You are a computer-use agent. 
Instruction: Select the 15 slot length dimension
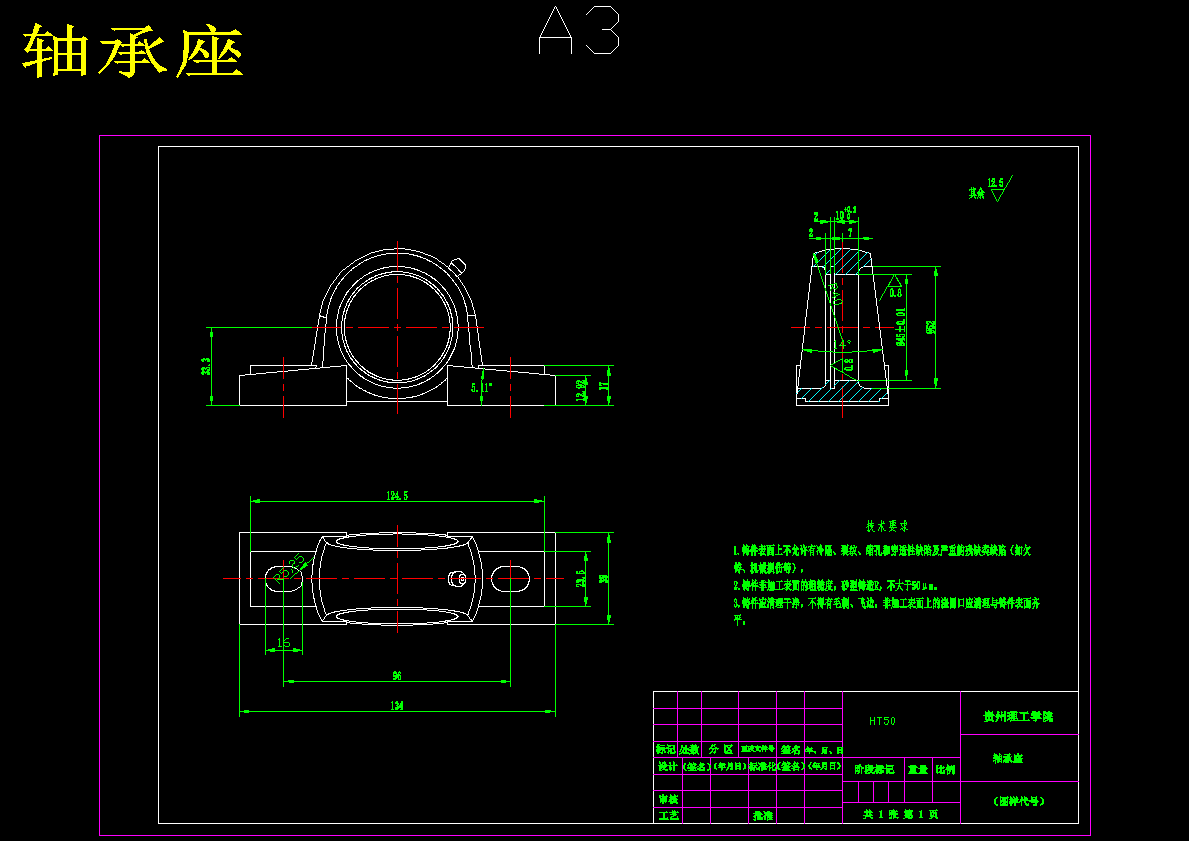point(284,643)
